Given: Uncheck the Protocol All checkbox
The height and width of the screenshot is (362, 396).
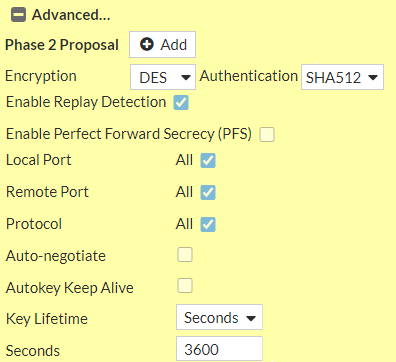Looking at the screenshot, I should [208, 224].
